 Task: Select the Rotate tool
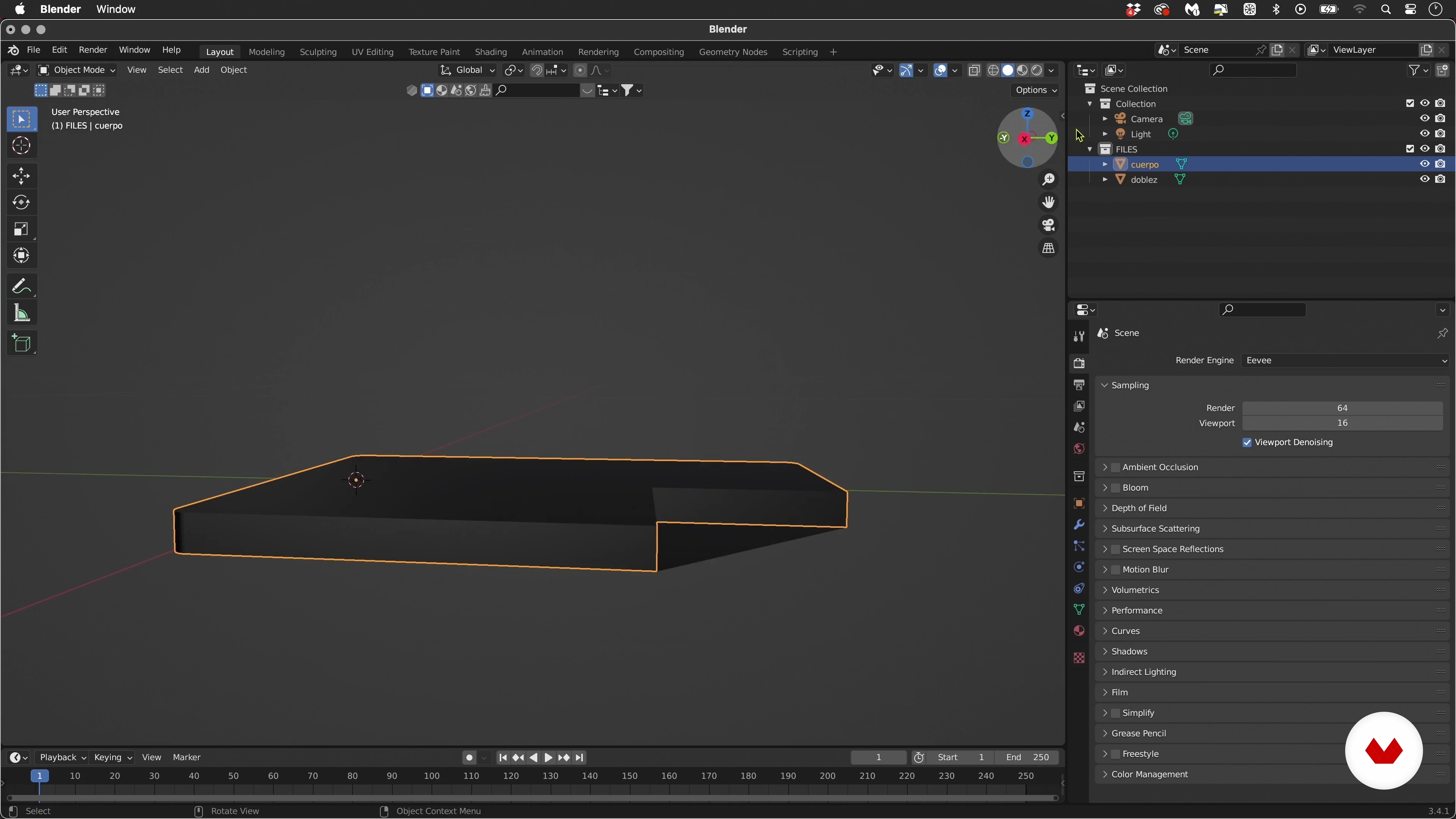[22, 202]
